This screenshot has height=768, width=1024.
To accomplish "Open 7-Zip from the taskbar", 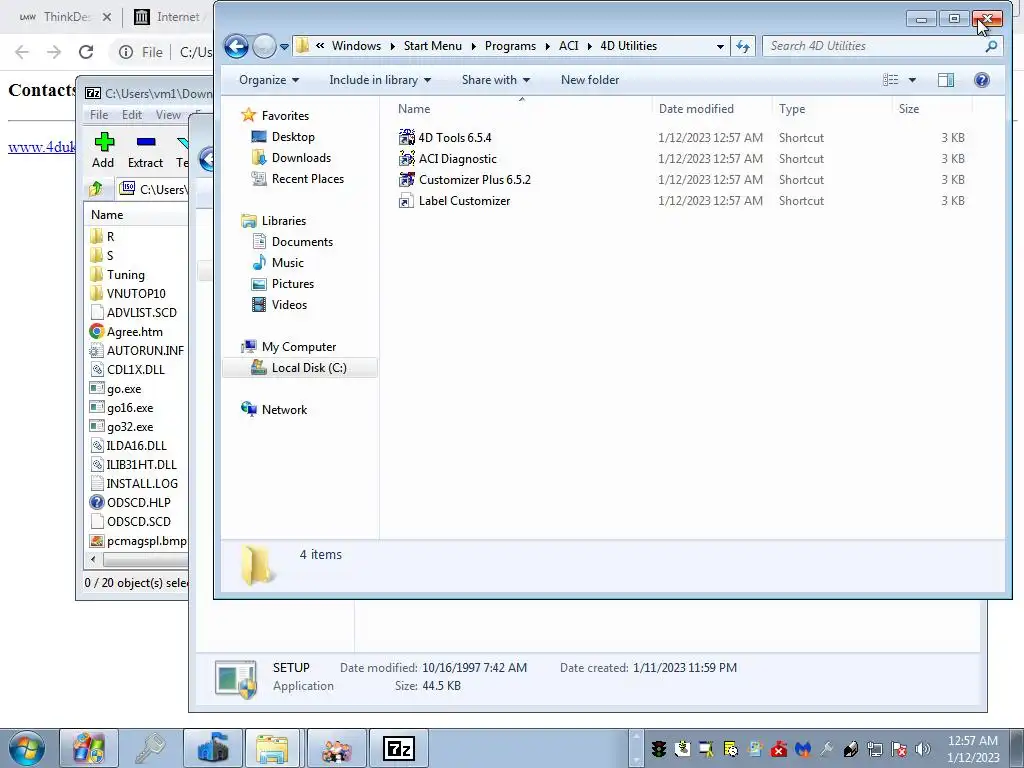I will click(399, 748).
